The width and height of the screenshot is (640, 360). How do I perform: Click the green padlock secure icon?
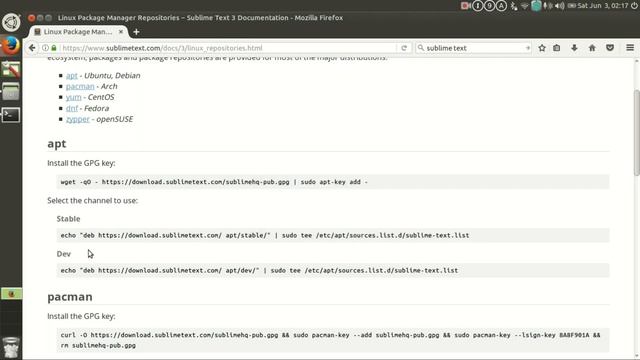pos(54,48)
